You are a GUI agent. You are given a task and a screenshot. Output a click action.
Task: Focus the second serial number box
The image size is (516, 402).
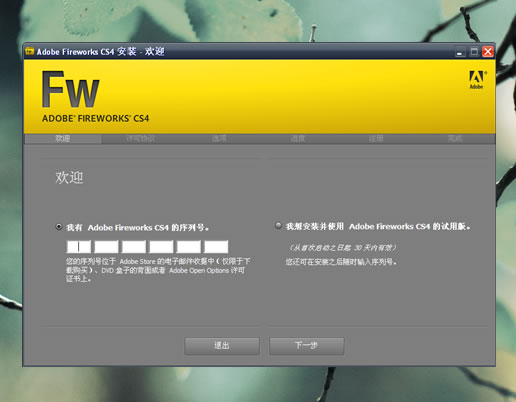pyautogui.click(x=106, y=247)
